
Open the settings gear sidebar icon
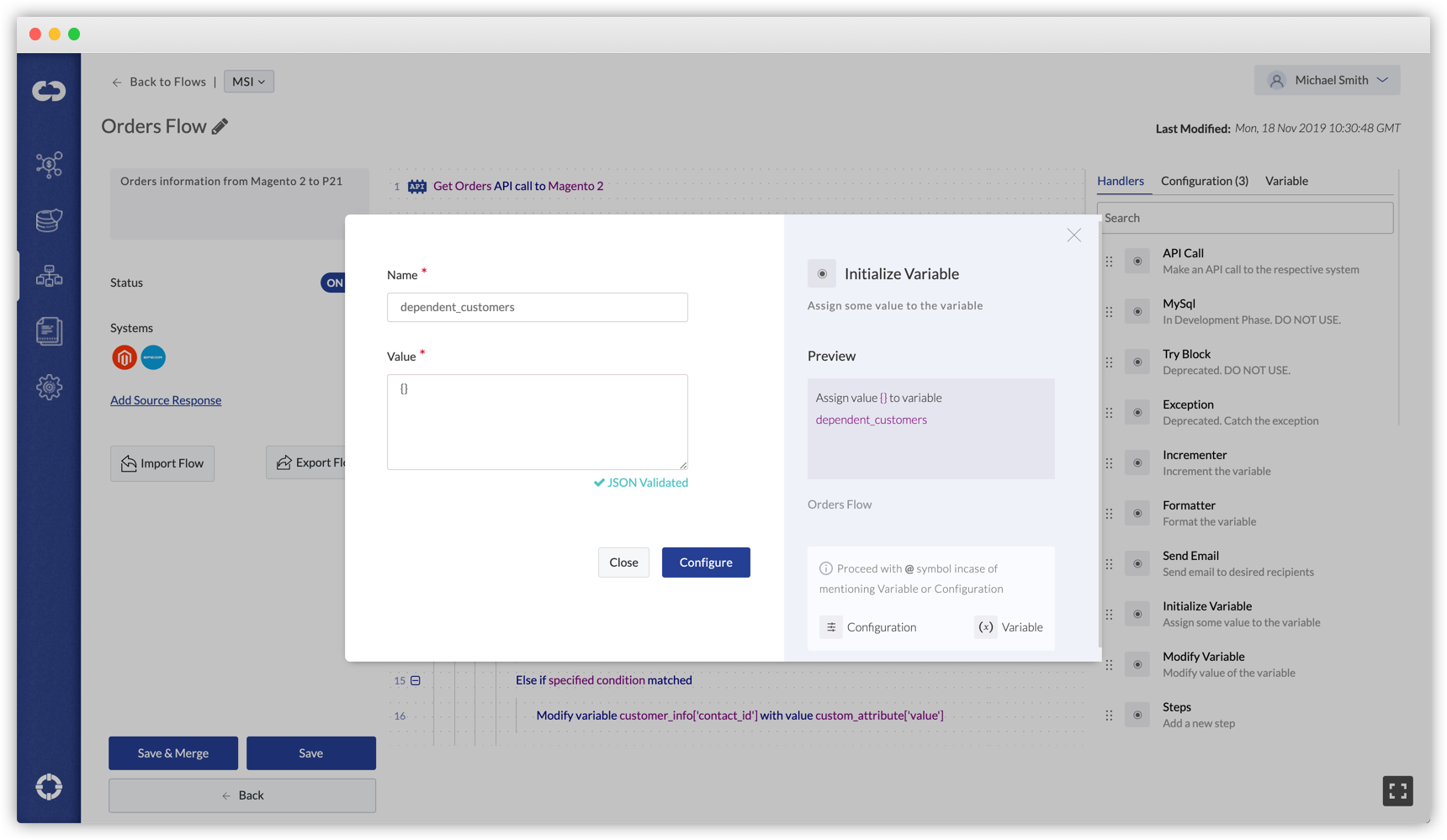click(49, 387)
